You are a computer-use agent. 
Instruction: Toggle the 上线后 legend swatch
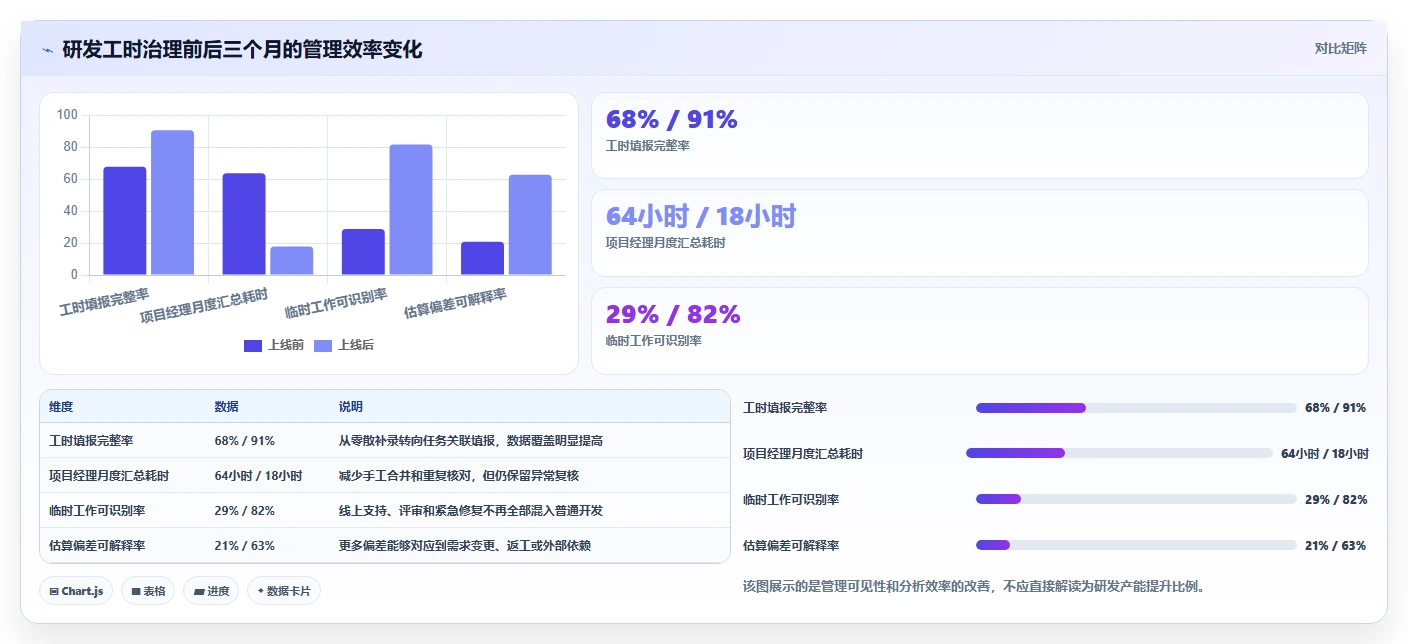tap(323, 345)
